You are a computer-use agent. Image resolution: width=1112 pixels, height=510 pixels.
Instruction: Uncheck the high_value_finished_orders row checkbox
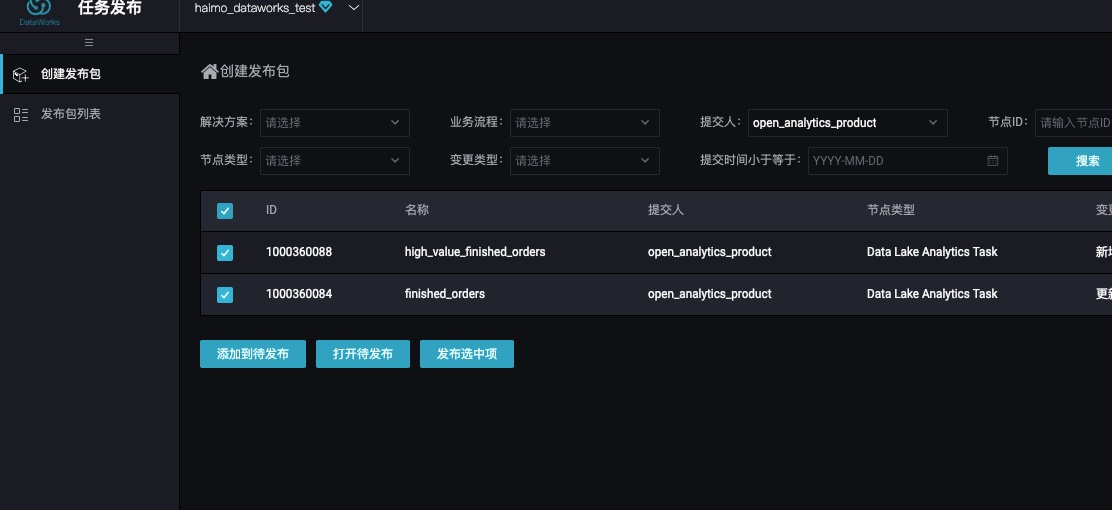(225, 253)
